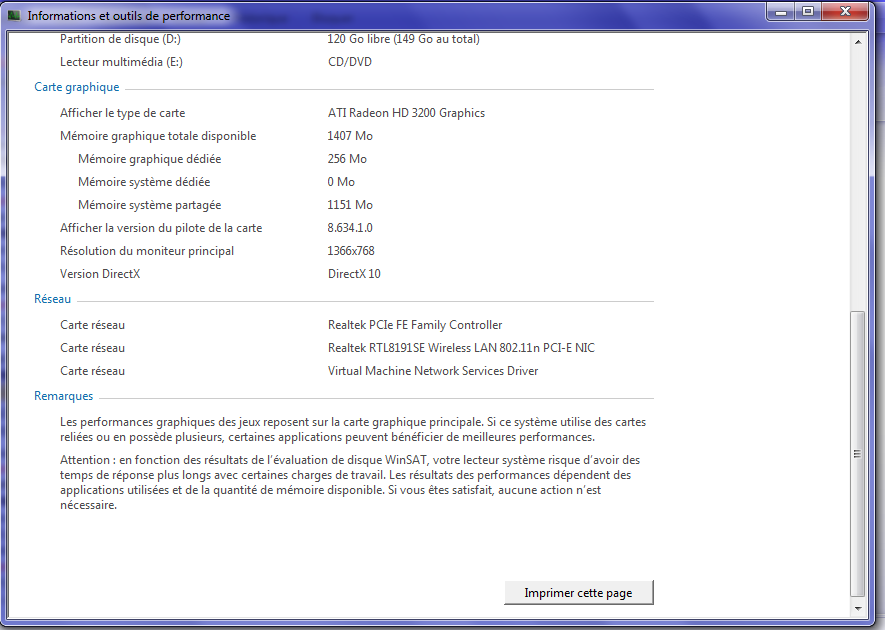Select the Réseau section heading
This screenshot has width=885, height=630.
point(52,299)
